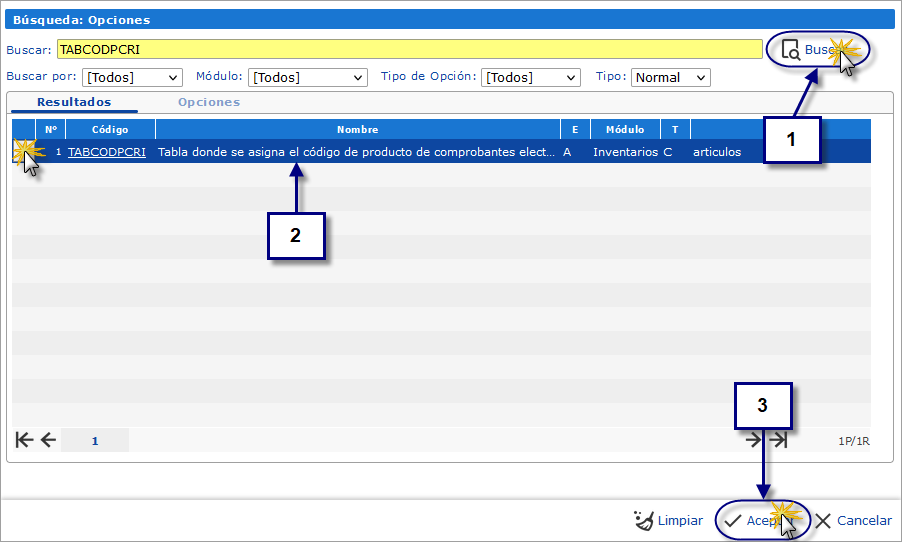This screenshot has height=542, width=902.
Task: Click the Aceptar checkmark icon
Action: (733, 520)
